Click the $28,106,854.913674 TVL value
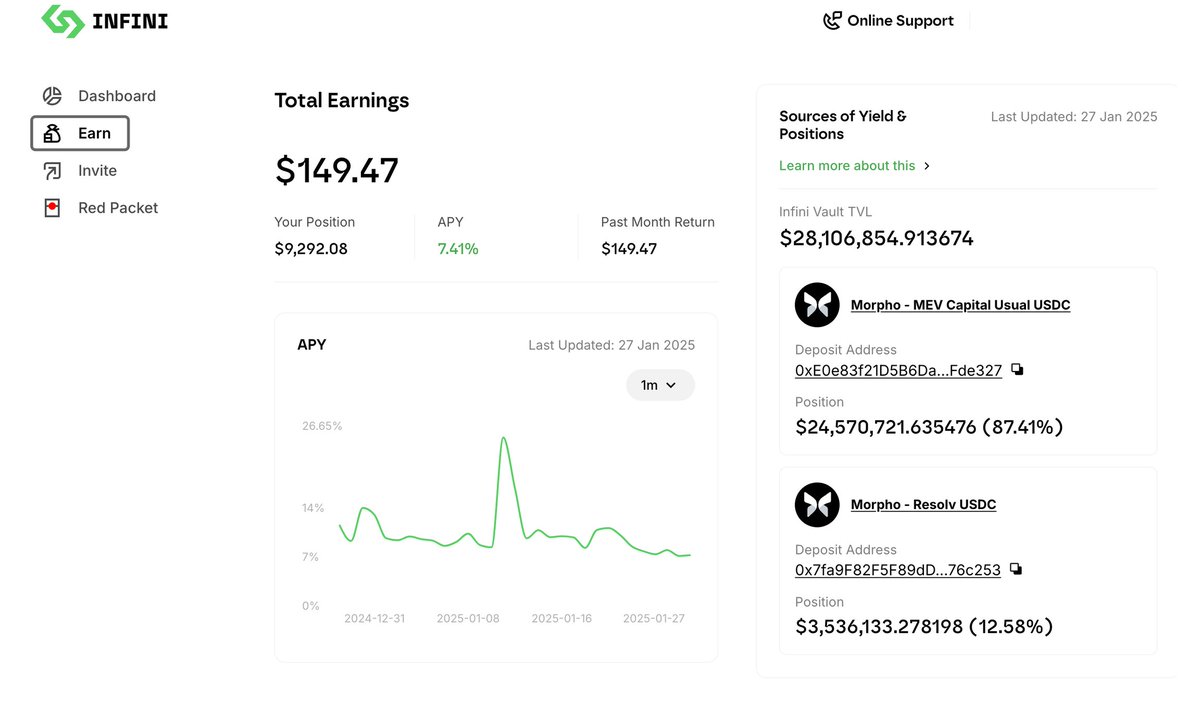 876,238
